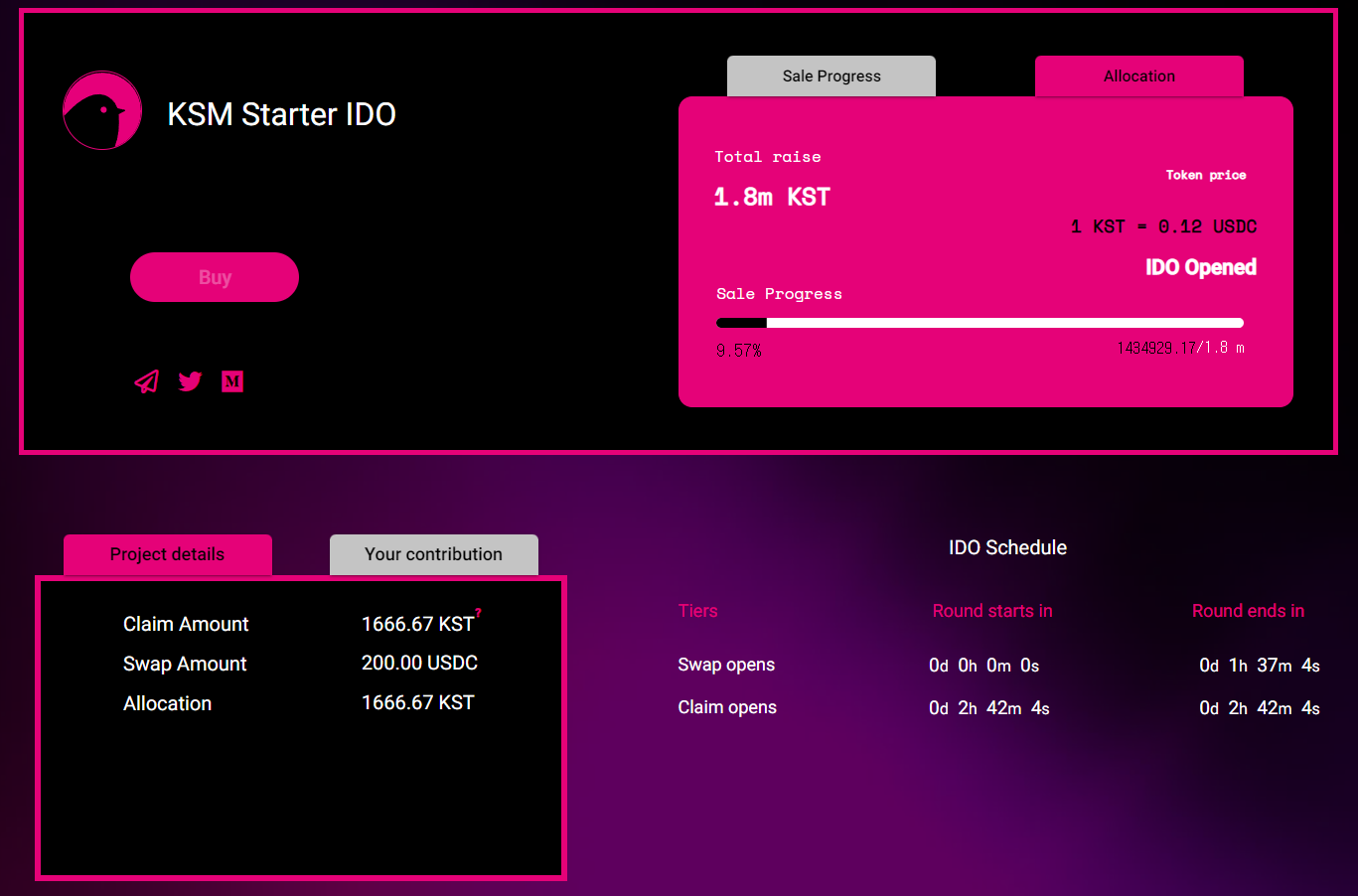The height and width of the screenshot is (896, 1358).
Task: Click the 1434929.17/1.8 m amount
Action: coord(1180,348)
